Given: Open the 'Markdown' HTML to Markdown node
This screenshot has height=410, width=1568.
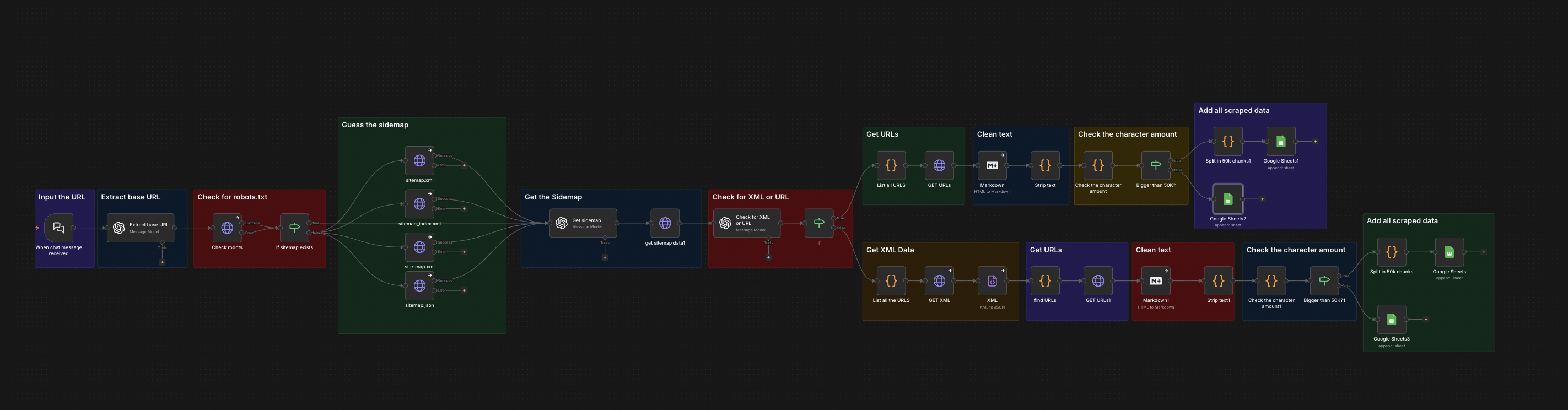Looking at the screenshot, I should 992,165.
